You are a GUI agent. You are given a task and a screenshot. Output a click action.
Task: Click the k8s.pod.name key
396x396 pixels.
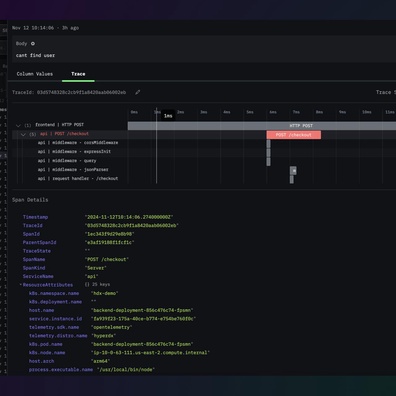[x=46, y=344]
